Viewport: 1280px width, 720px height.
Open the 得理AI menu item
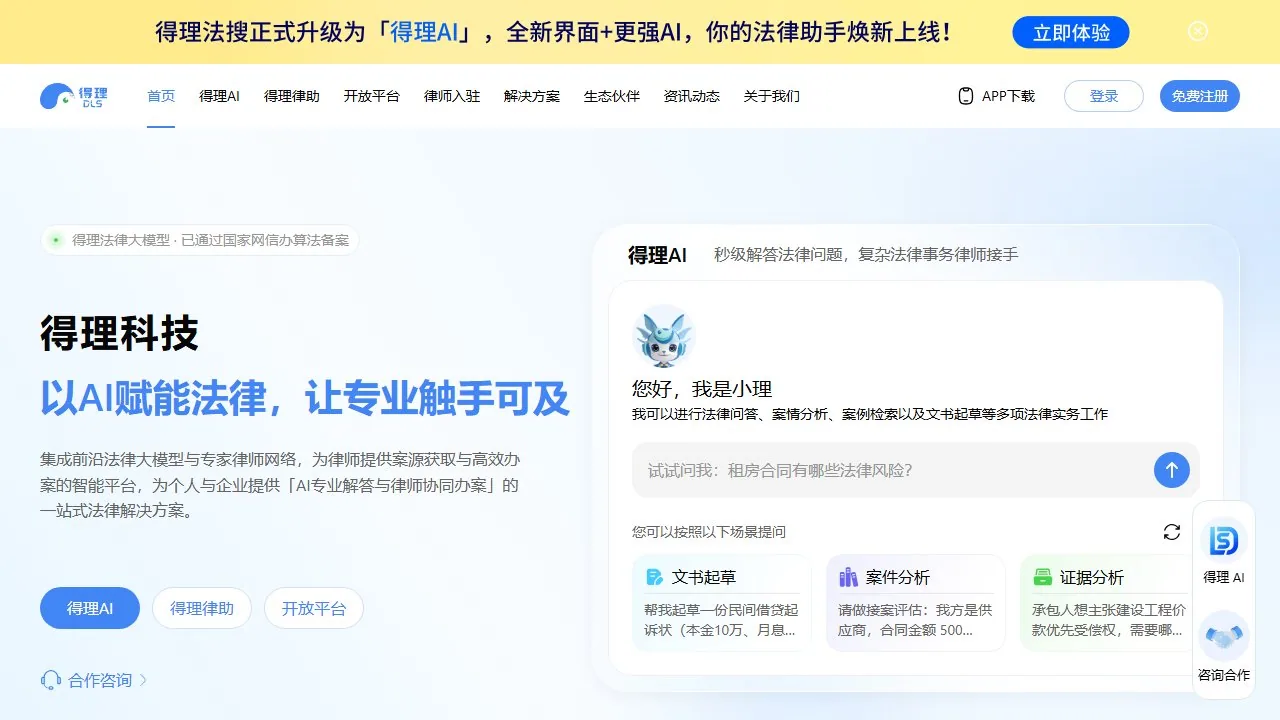[x=219, y=96]
